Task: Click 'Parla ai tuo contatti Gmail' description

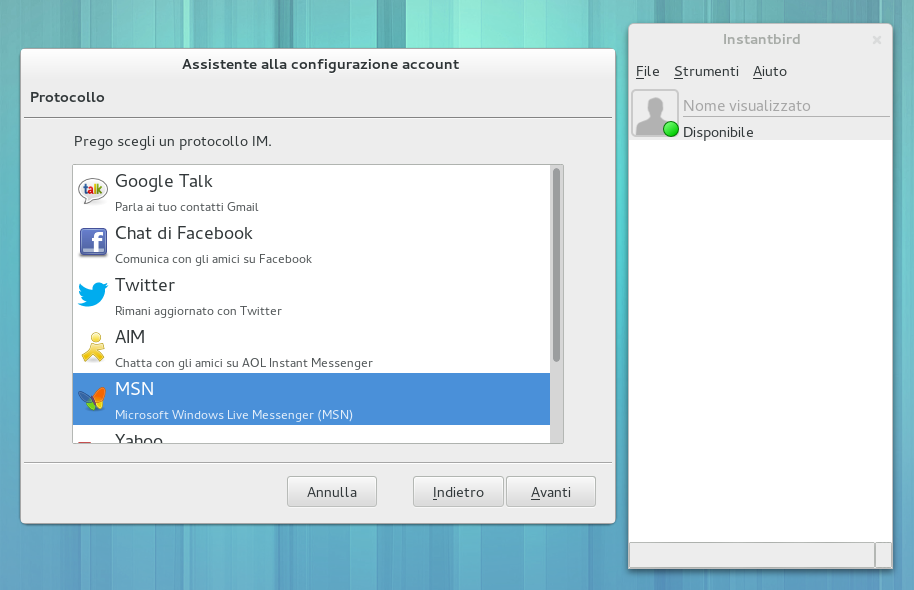Action: click(x=187, y=207)
